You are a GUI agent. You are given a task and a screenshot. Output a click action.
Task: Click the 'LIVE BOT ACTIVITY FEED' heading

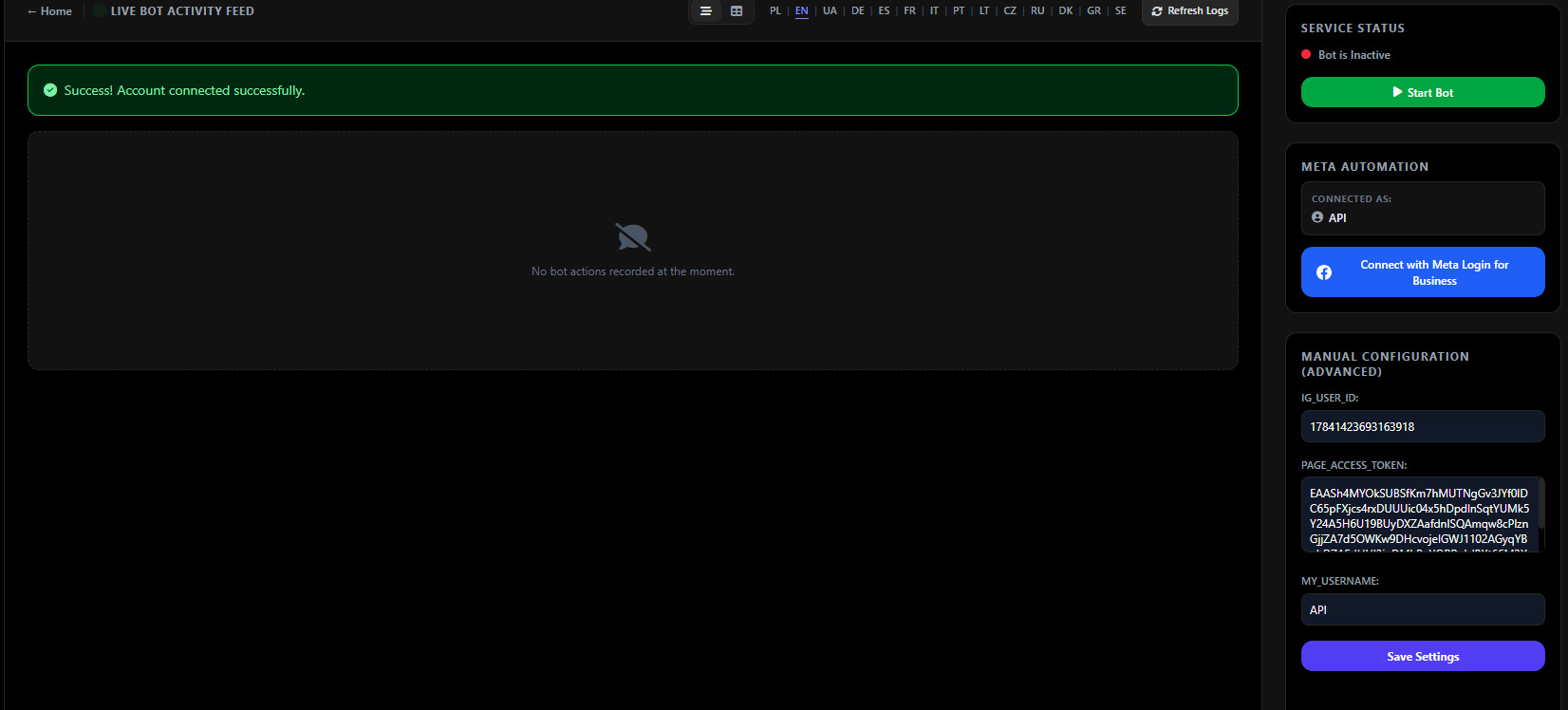tap(182, 11)
